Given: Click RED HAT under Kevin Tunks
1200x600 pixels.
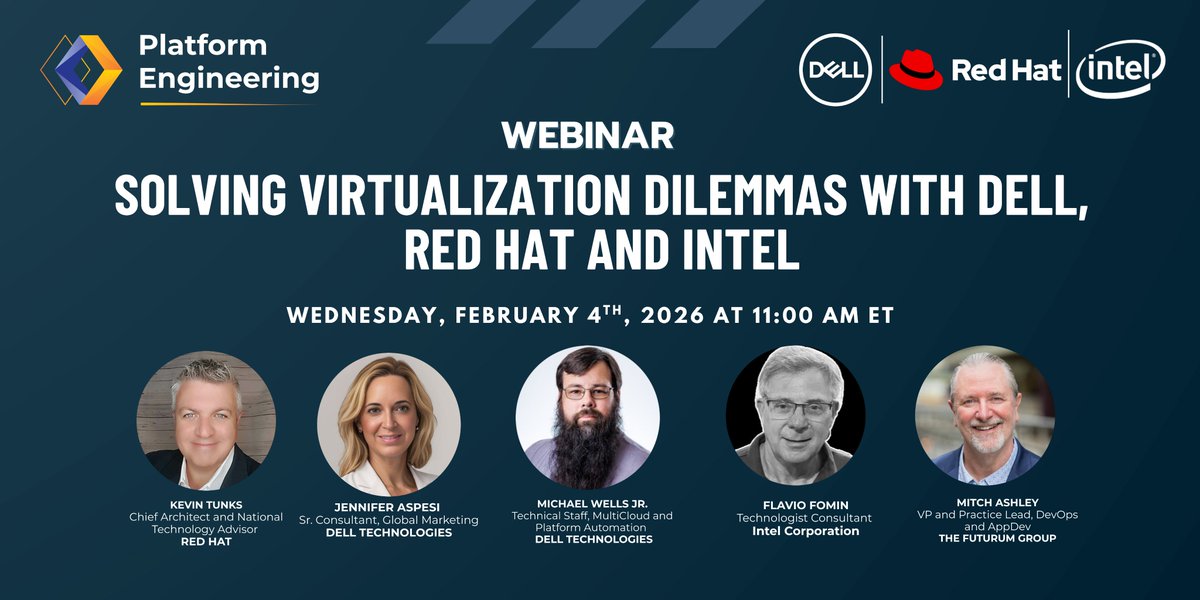Looking at the screenshot, I should click(x=205, y=542).
